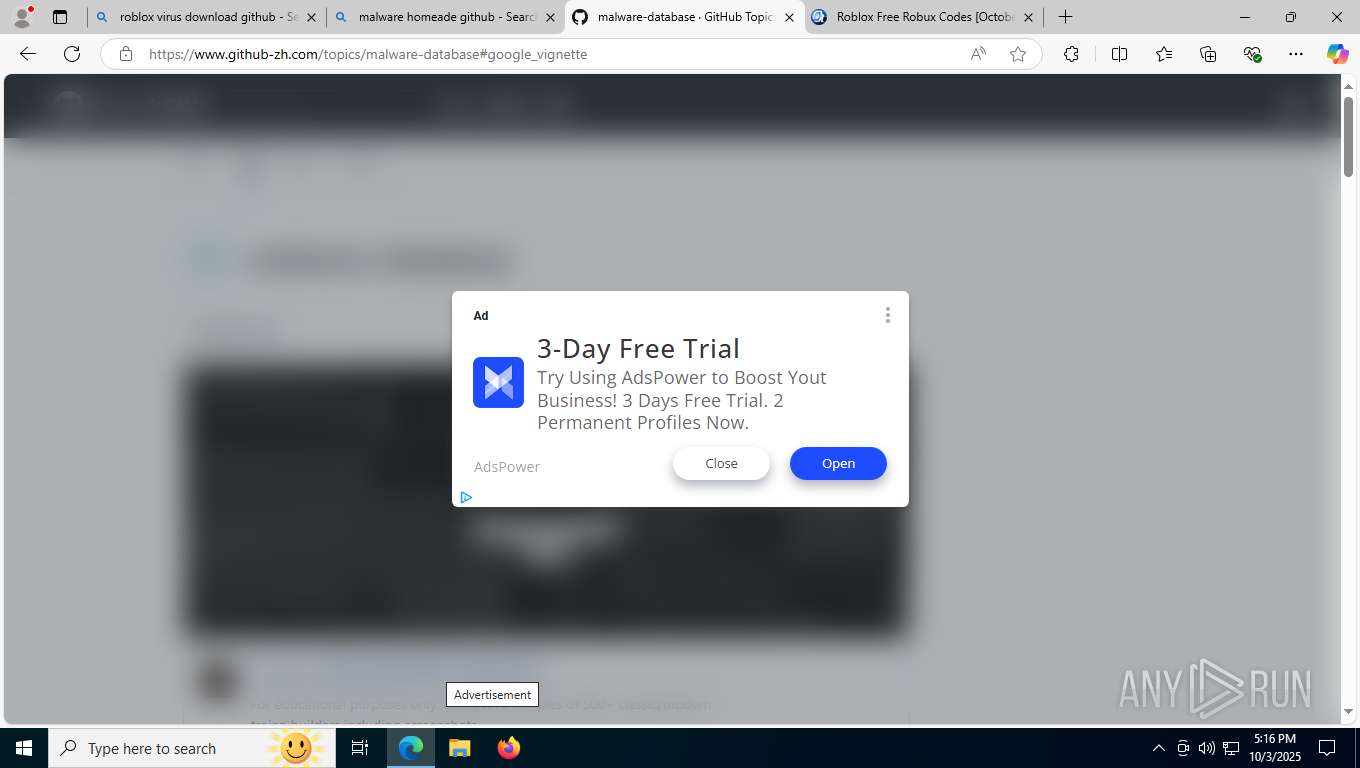The image size is (1360, 768).
Task: Click the taskbar search box
Action: [x=191, y=748]
